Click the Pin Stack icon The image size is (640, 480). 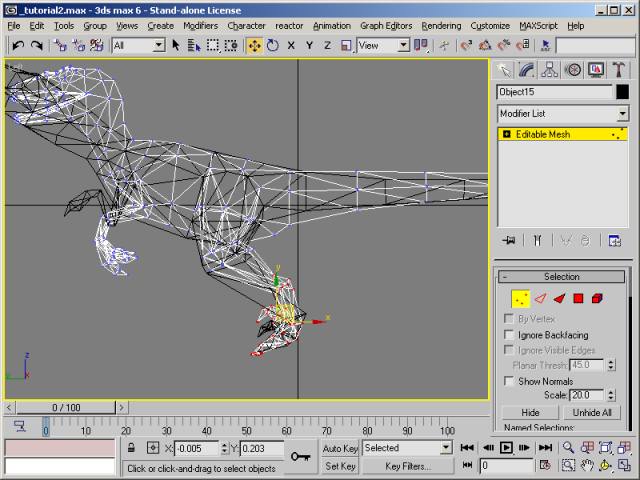pos(509,240)
